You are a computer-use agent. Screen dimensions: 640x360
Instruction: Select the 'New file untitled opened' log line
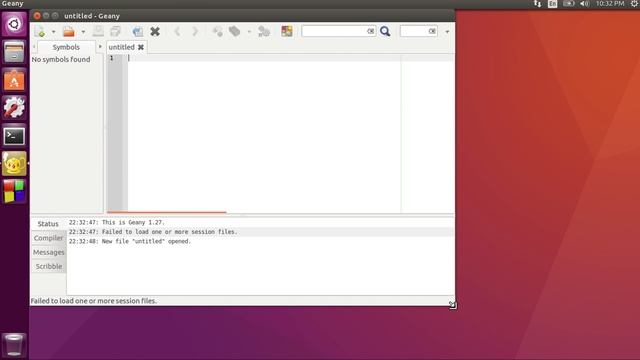click(x=260, y=241)
